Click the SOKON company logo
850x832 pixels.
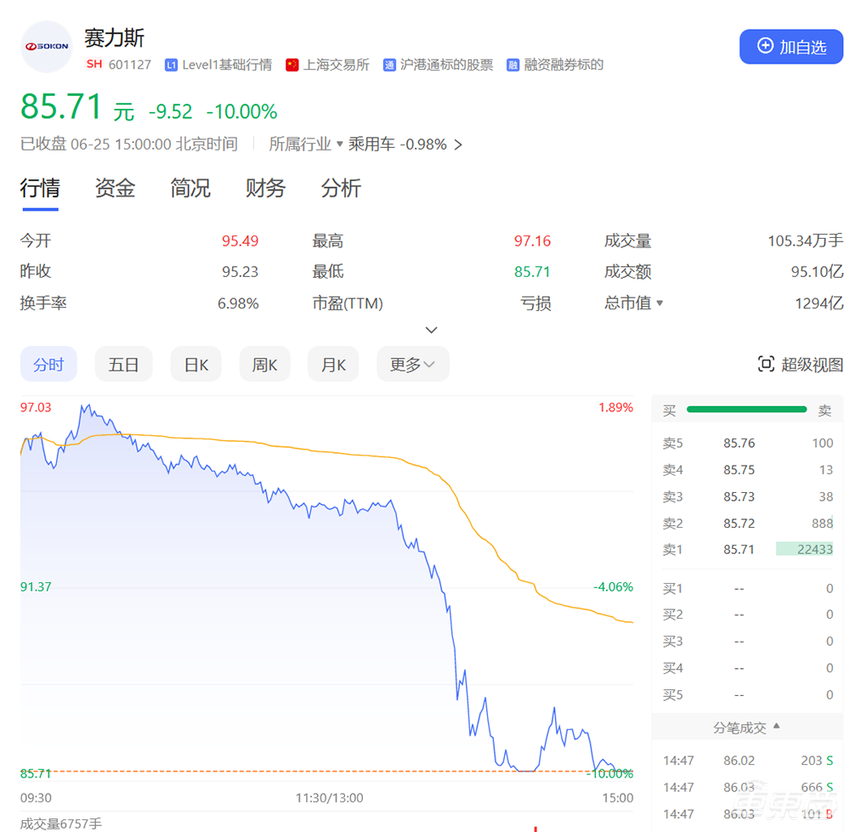tap(45, 47)
